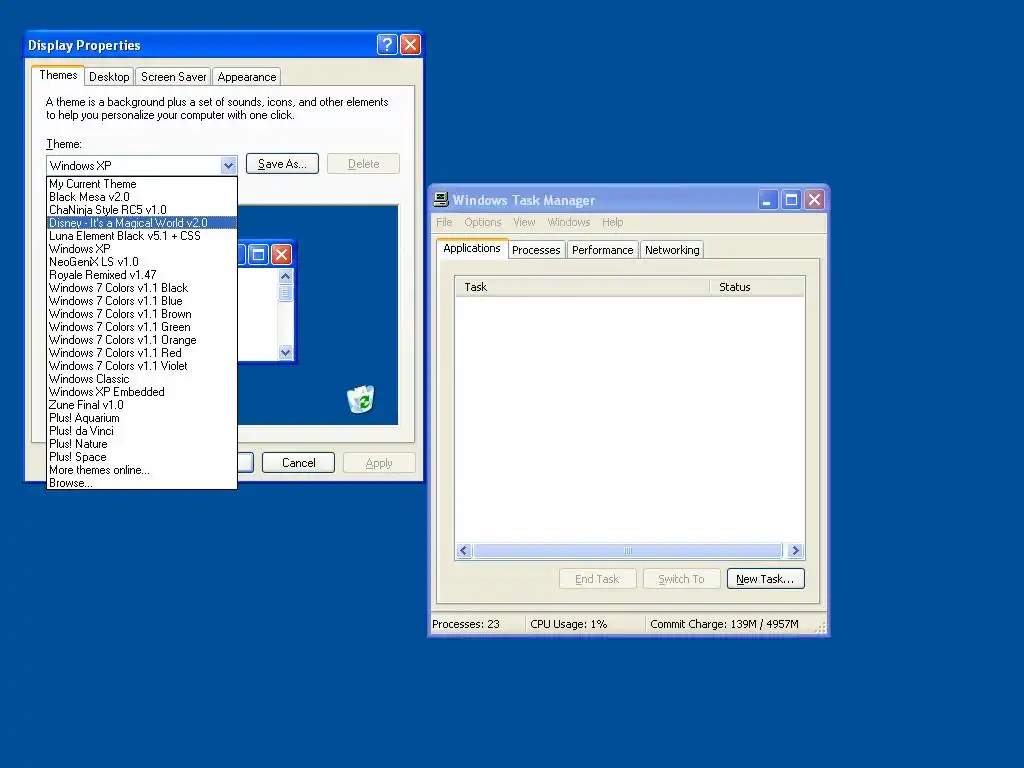Open the Help menu in Task Manager
Viewport: 1024px width, 768px height.
(x=613, y=222)
